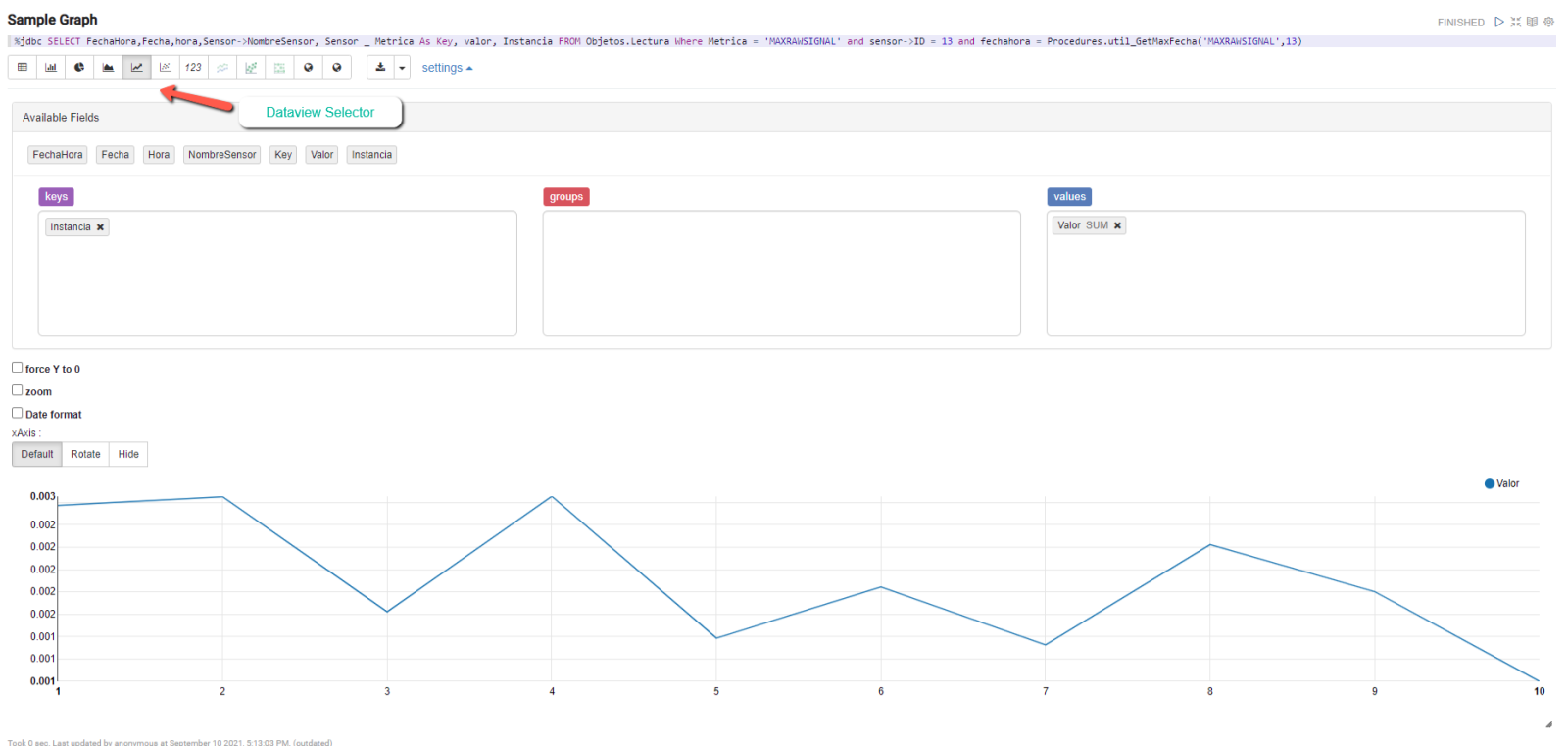Enable the zoom checkbox

click(x=18, y=390)
